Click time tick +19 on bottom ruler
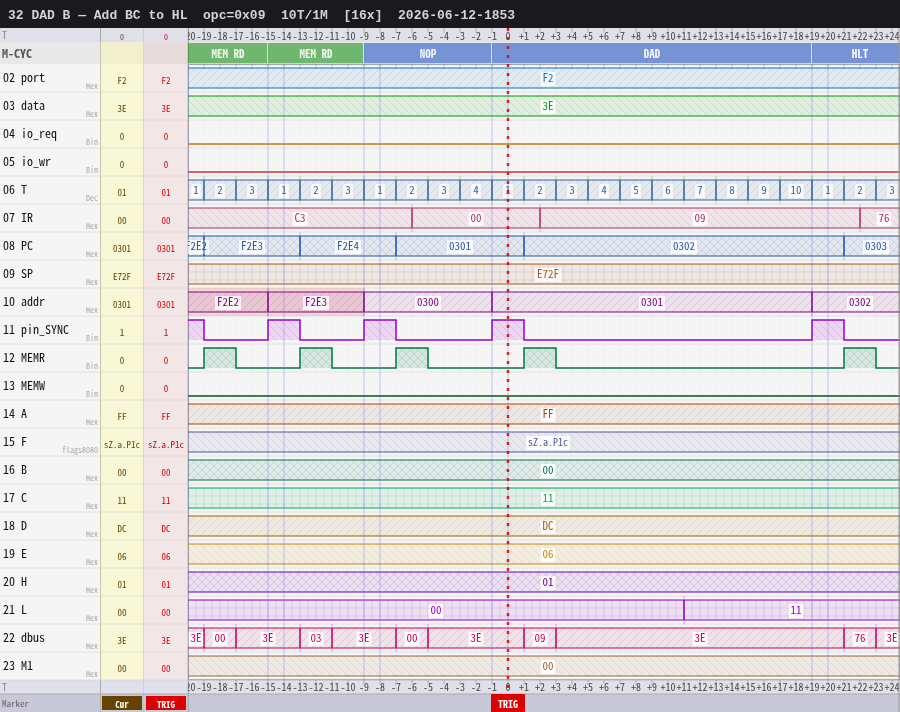Viewport: 900px width, 712px height. 812,687
